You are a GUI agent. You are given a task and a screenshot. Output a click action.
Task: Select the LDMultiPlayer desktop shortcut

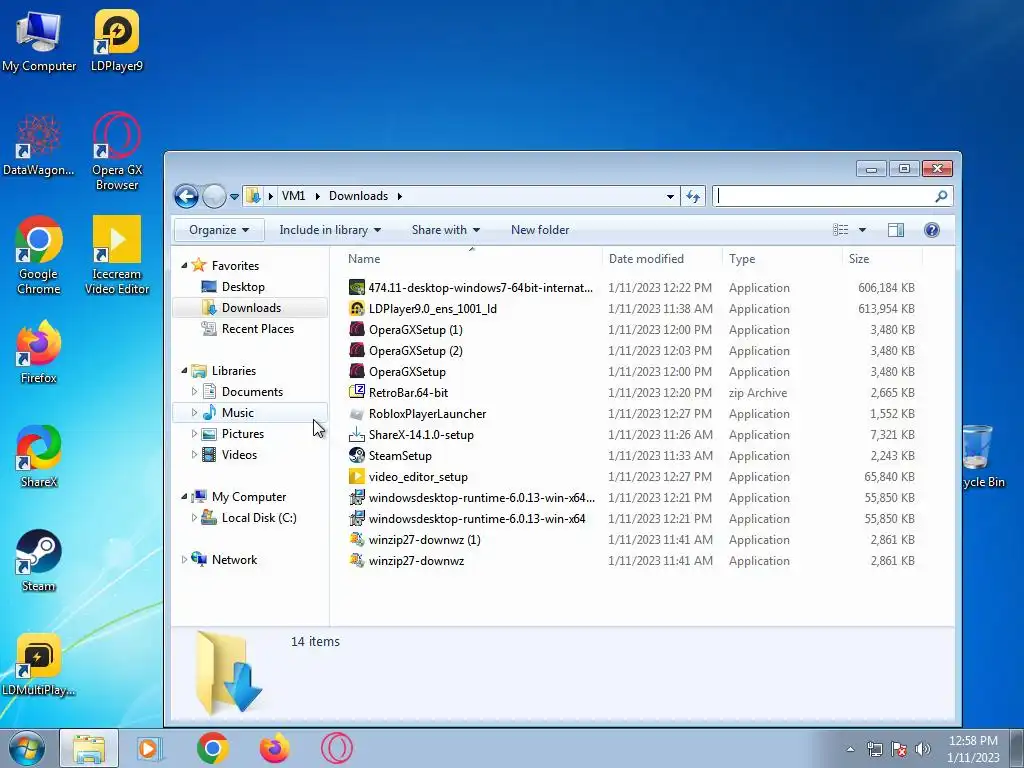[39, 665]
